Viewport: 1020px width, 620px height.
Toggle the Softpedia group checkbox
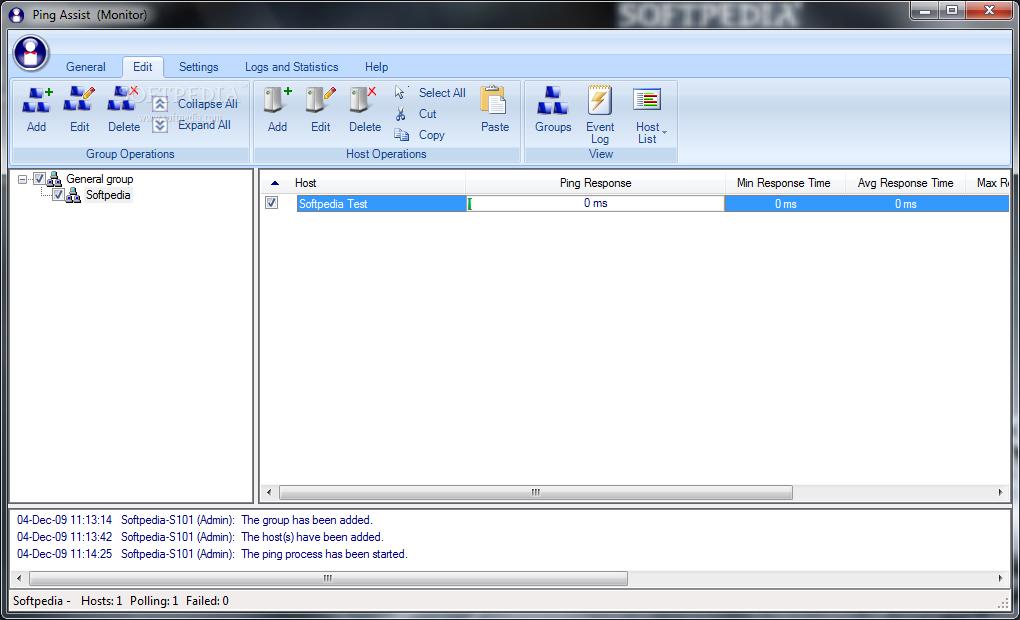[x=58, y=195]
